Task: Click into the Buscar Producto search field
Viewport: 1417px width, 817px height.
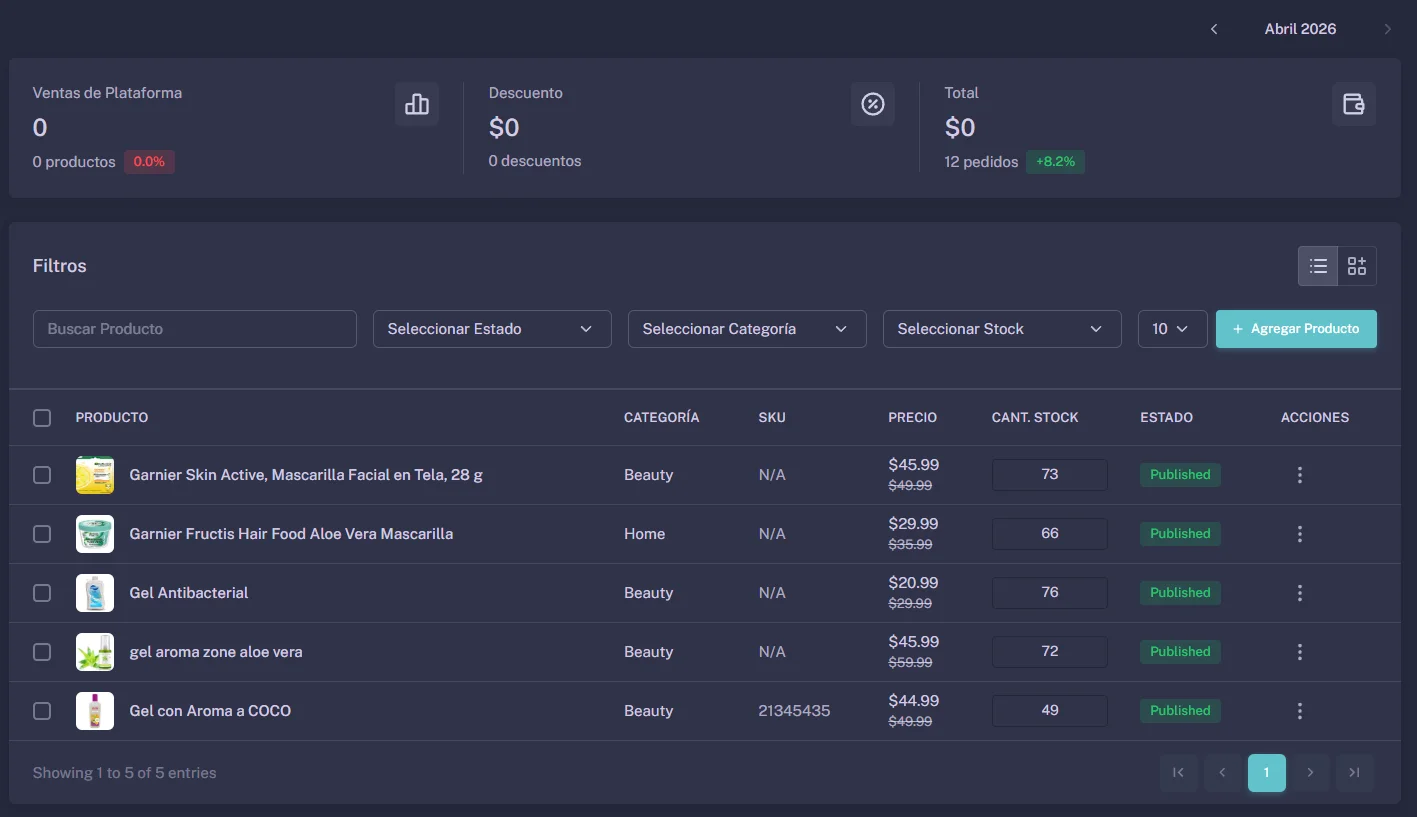Action: click(195, 329)
